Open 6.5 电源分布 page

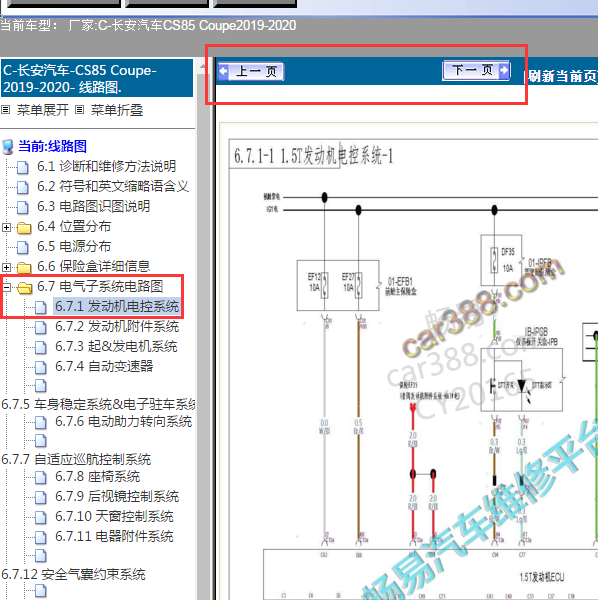pyautogui.click(x=74, y=246)
